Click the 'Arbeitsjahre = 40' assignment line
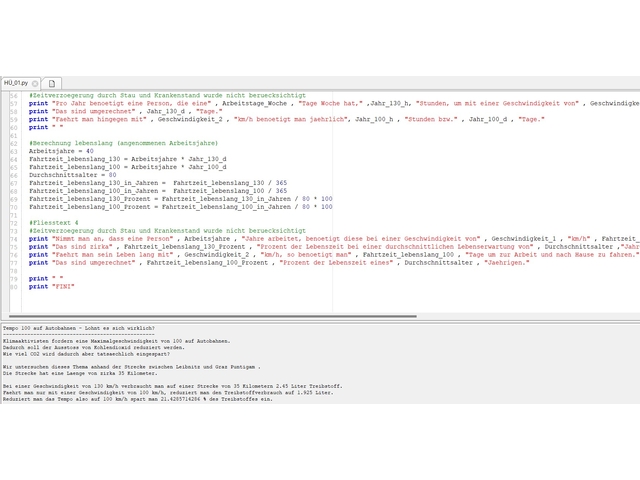This screenshot has width=640, height=480. pos(61,151)
